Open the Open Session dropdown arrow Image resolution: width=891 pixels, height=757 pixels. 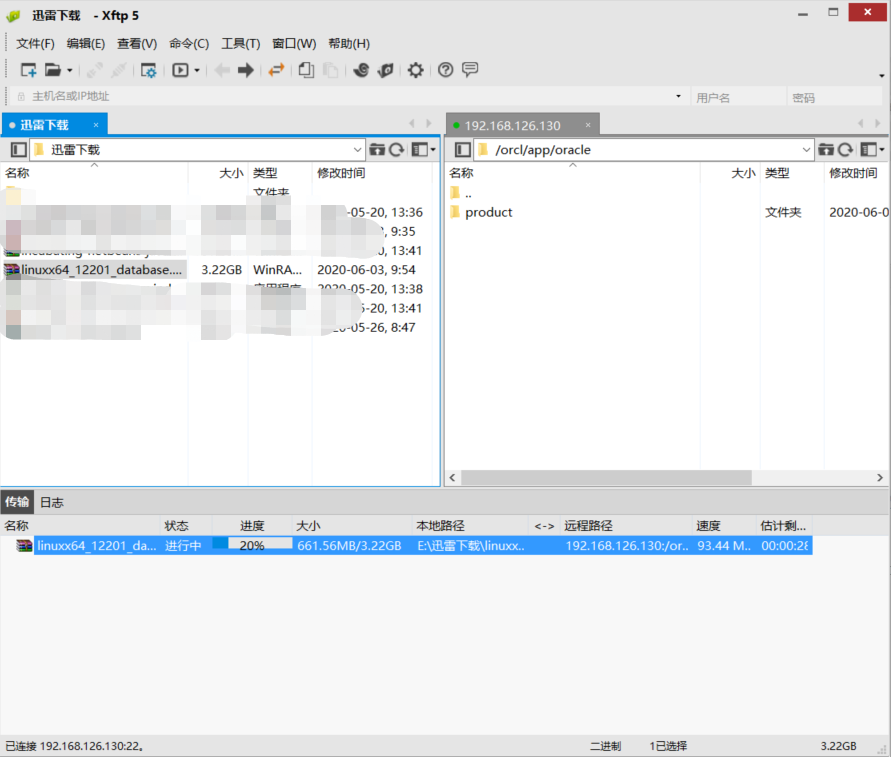pos(70,70)
